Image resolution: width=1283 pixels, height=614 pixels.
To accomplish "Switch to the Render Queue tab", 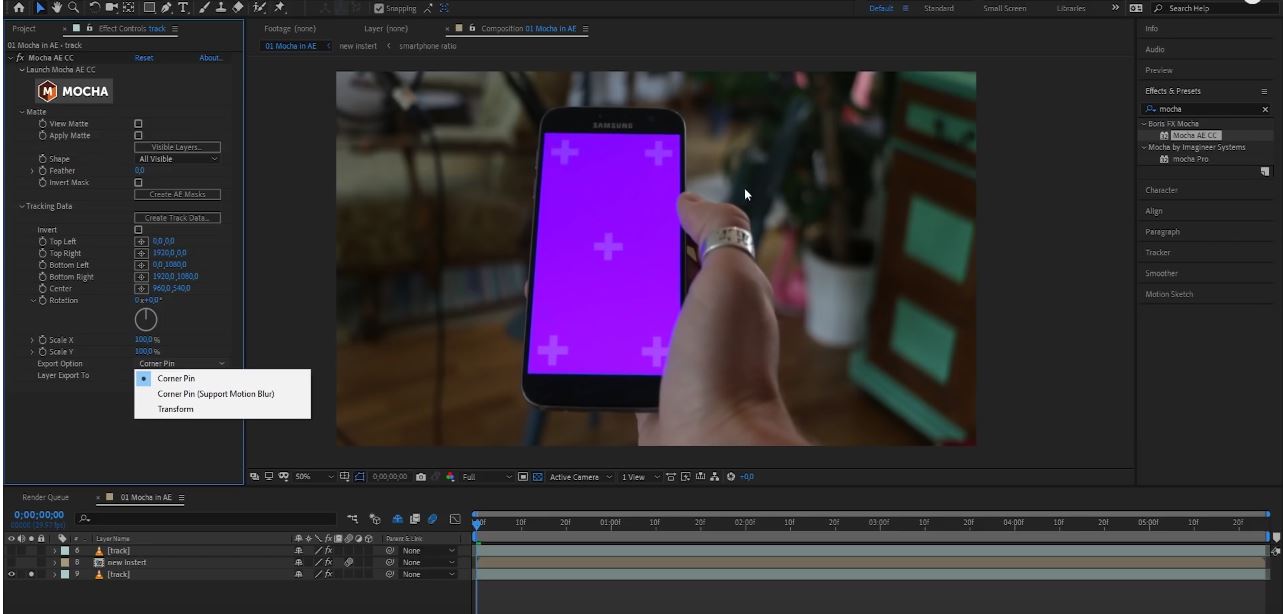I will 46,497.
